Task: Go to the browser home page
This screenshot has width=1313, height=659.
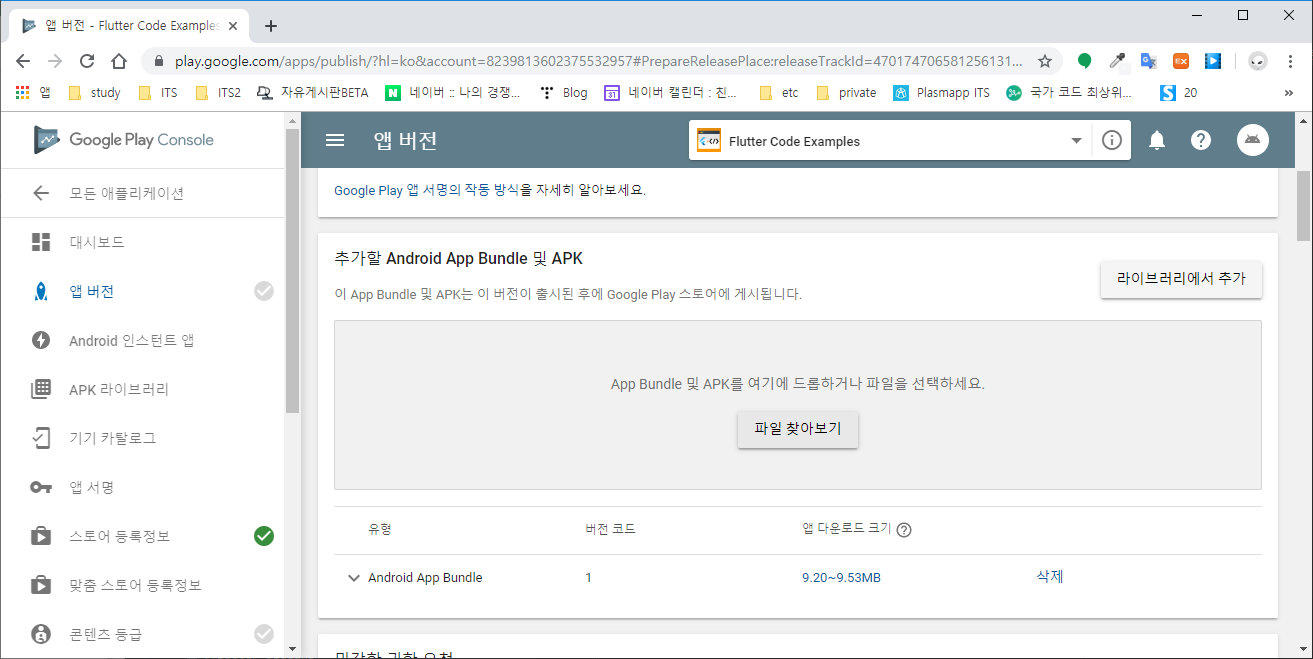Action: click(119, 61)
